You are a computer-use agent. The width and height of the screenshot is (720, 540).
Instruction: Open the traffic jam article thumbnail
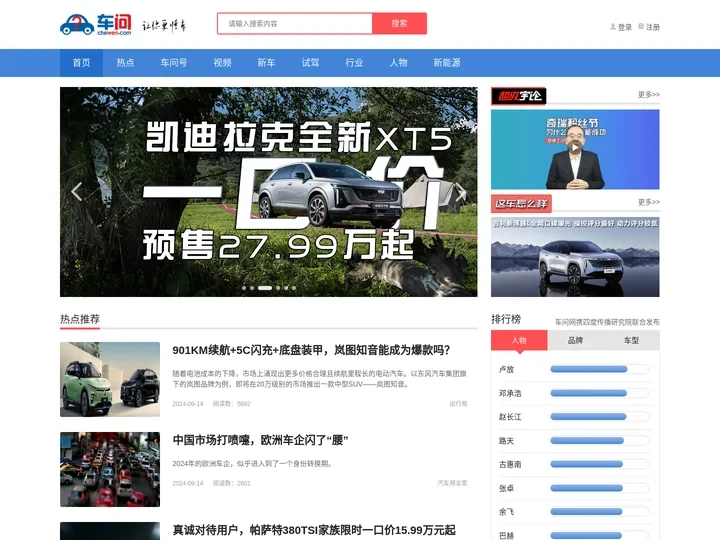pyautogui.click(x=110, y=469)
